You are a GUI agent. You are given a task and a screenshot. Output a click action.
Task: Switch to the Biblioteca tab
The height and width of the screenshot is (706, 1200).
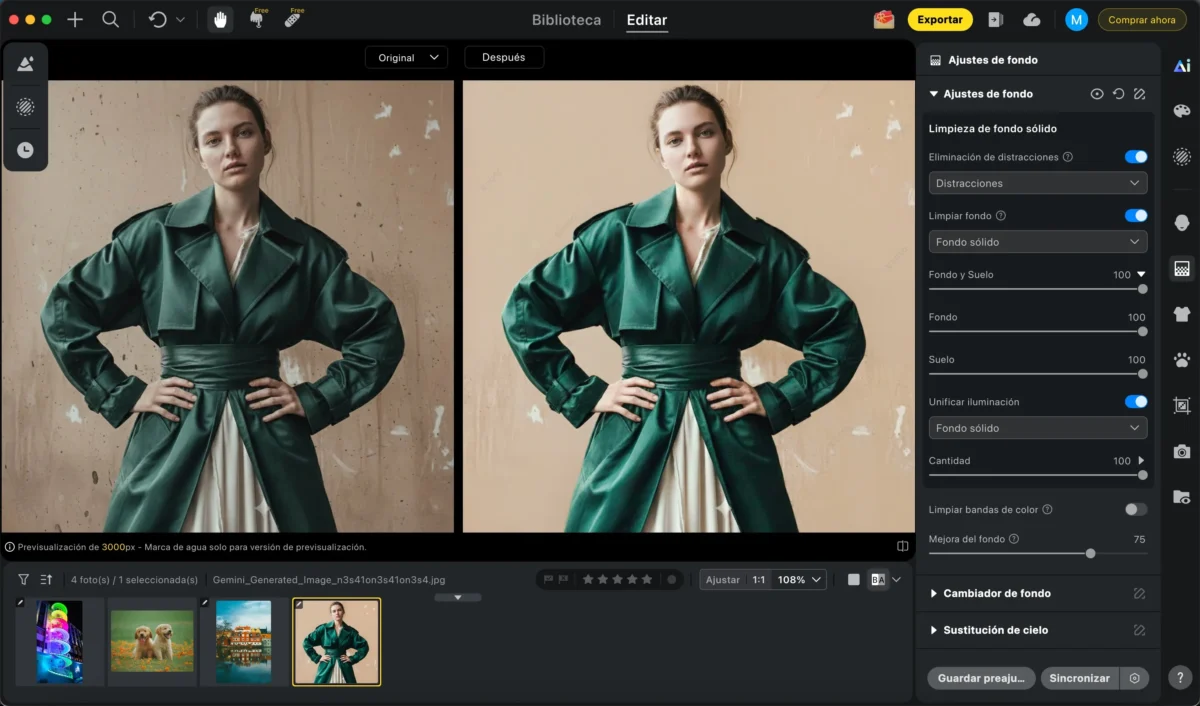tap(566, 20)
